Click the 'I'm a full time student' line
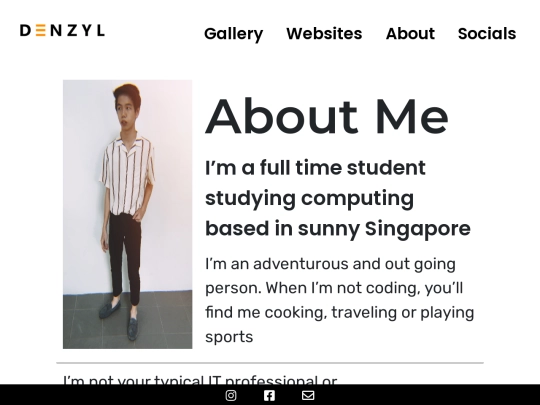This screenshot has width=540, height=405. click(315, 168)
